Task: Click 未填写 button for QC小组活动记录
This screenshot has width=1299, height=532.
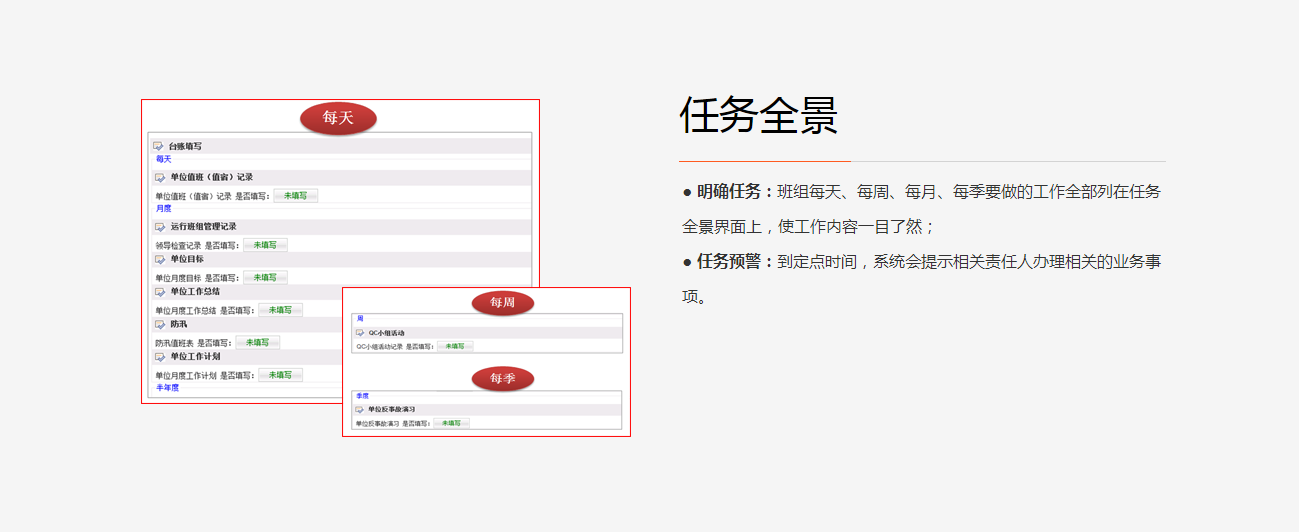Action: [x=455, y=347]
